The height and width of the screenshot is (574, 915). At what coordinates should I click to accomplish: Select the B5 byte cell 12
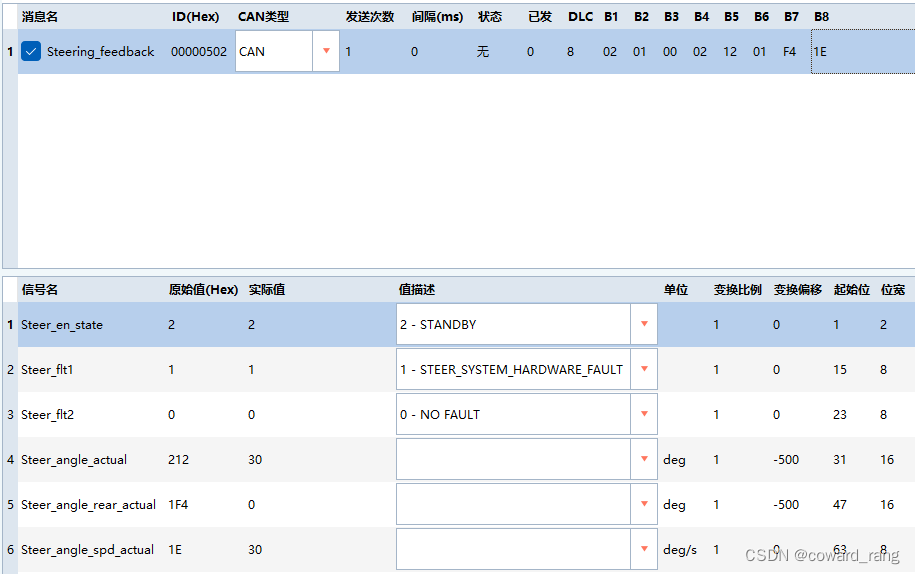[729, 51]
